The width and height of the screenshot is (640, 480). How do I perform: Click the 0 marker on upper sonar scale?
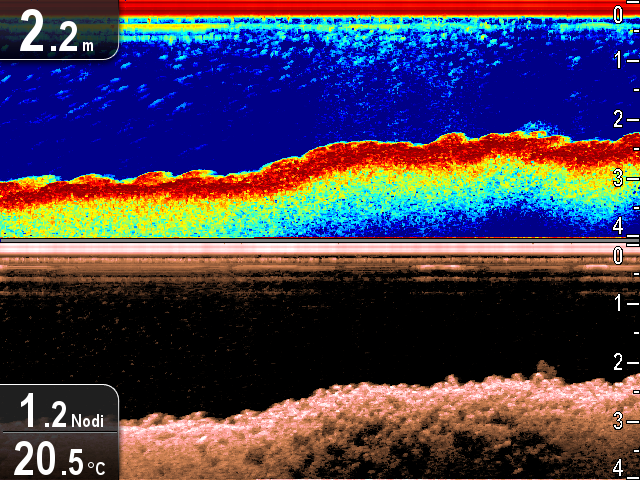pyautogui.click(x=618, y=14)
